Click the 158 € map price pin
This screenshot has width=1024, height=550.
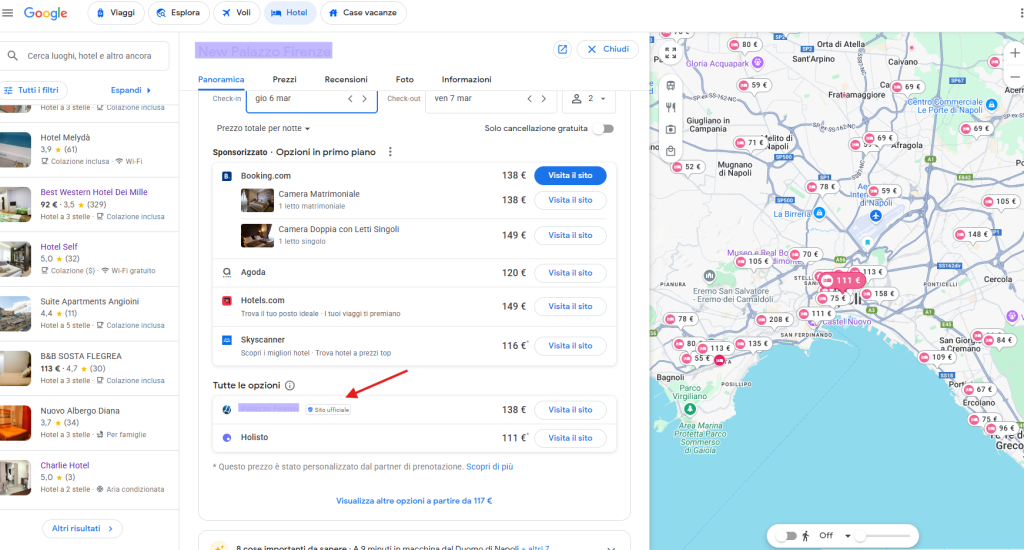pyautogui.click(x=879, y=294)
